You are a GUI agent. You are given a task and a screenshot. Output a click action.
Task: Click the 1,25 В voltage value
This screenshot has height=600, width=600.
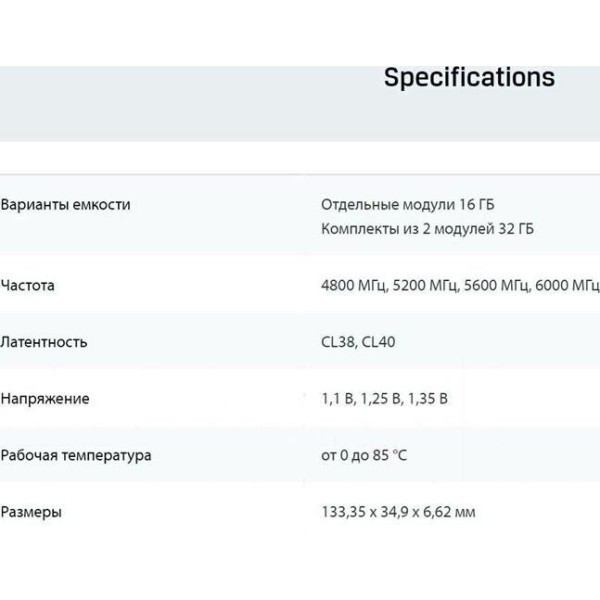(381, 399)
